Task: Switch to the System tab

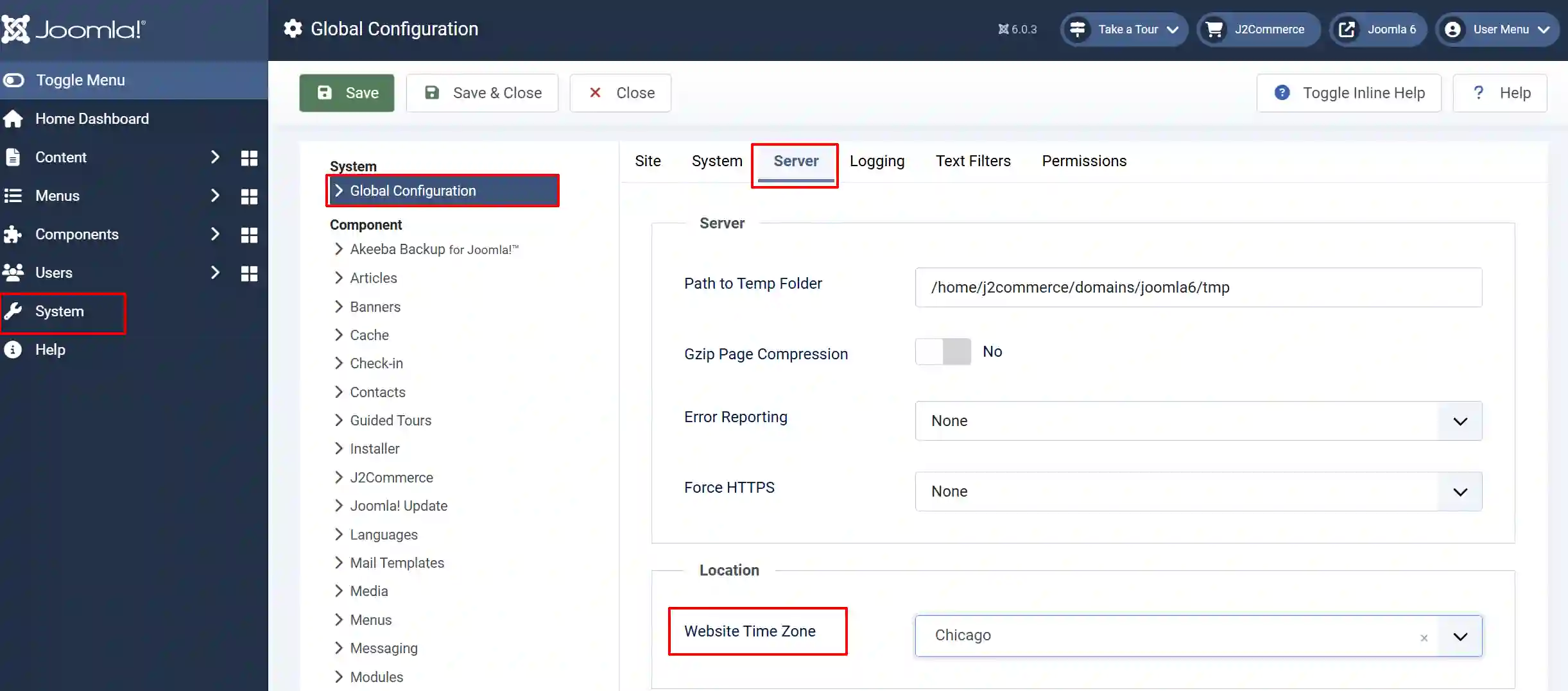Action: tap(717, 161)
